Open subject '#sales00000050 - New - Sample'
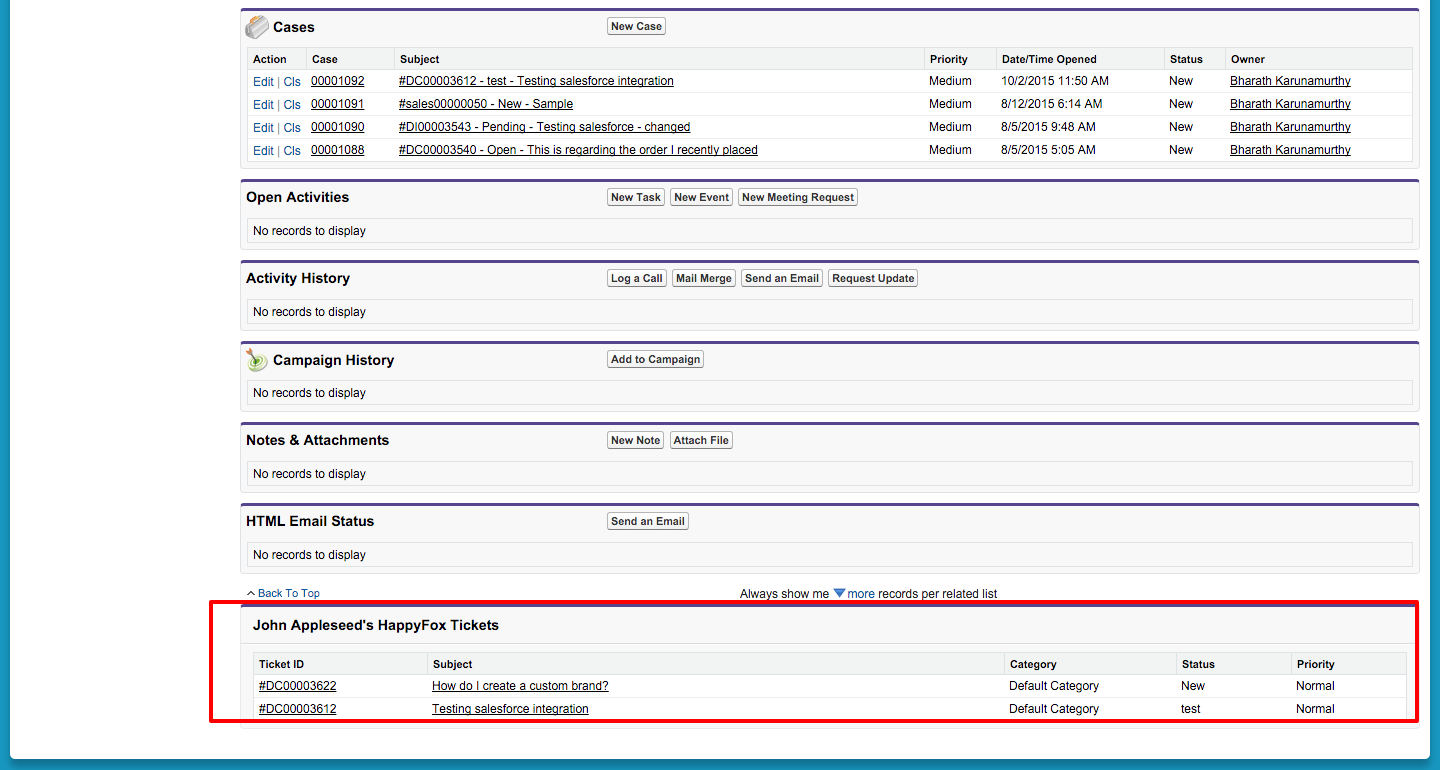 (486, 104)
